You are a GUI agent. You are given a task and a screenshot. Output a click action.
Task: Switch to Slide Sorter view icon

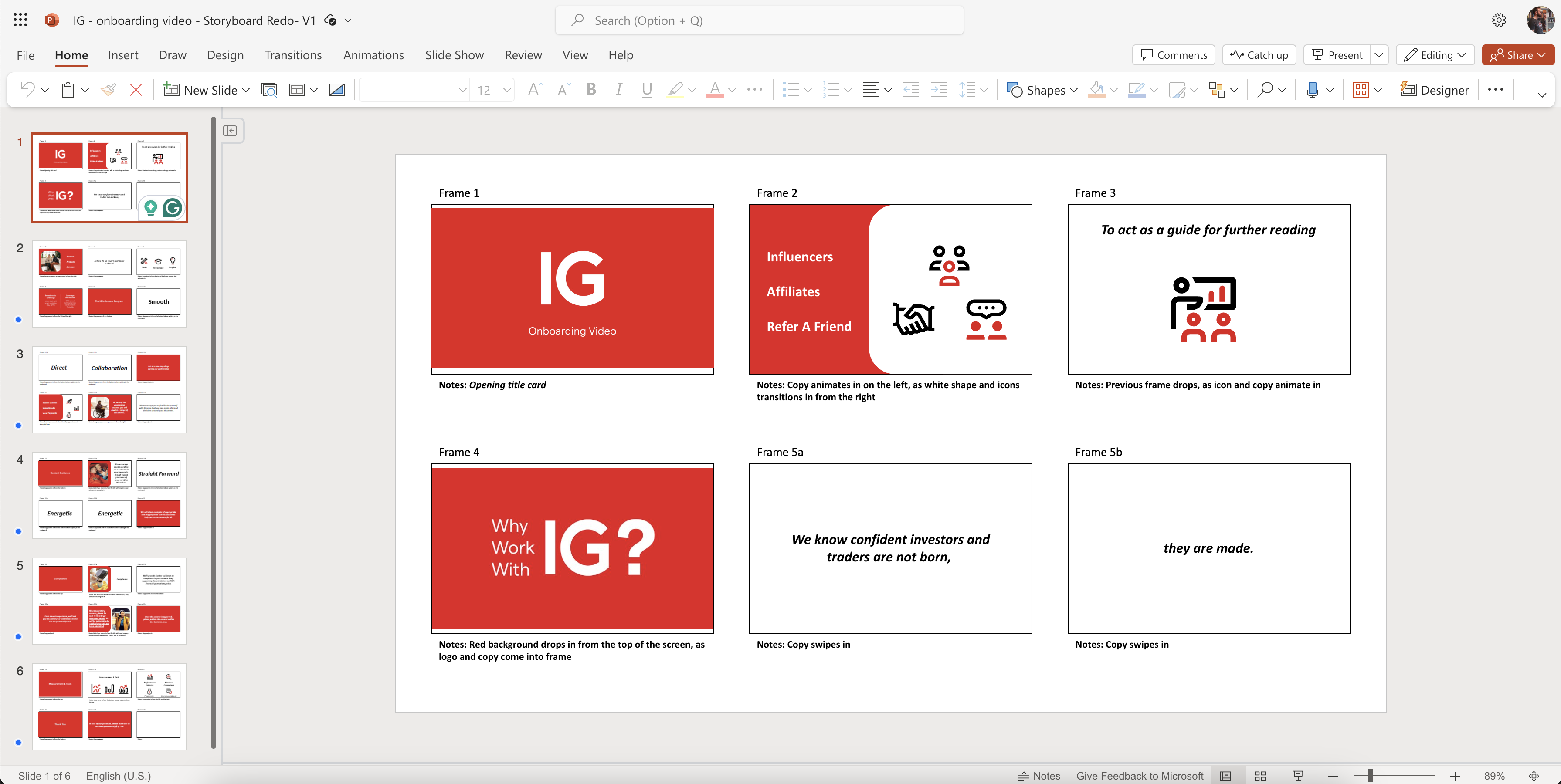pos(1260,776)
